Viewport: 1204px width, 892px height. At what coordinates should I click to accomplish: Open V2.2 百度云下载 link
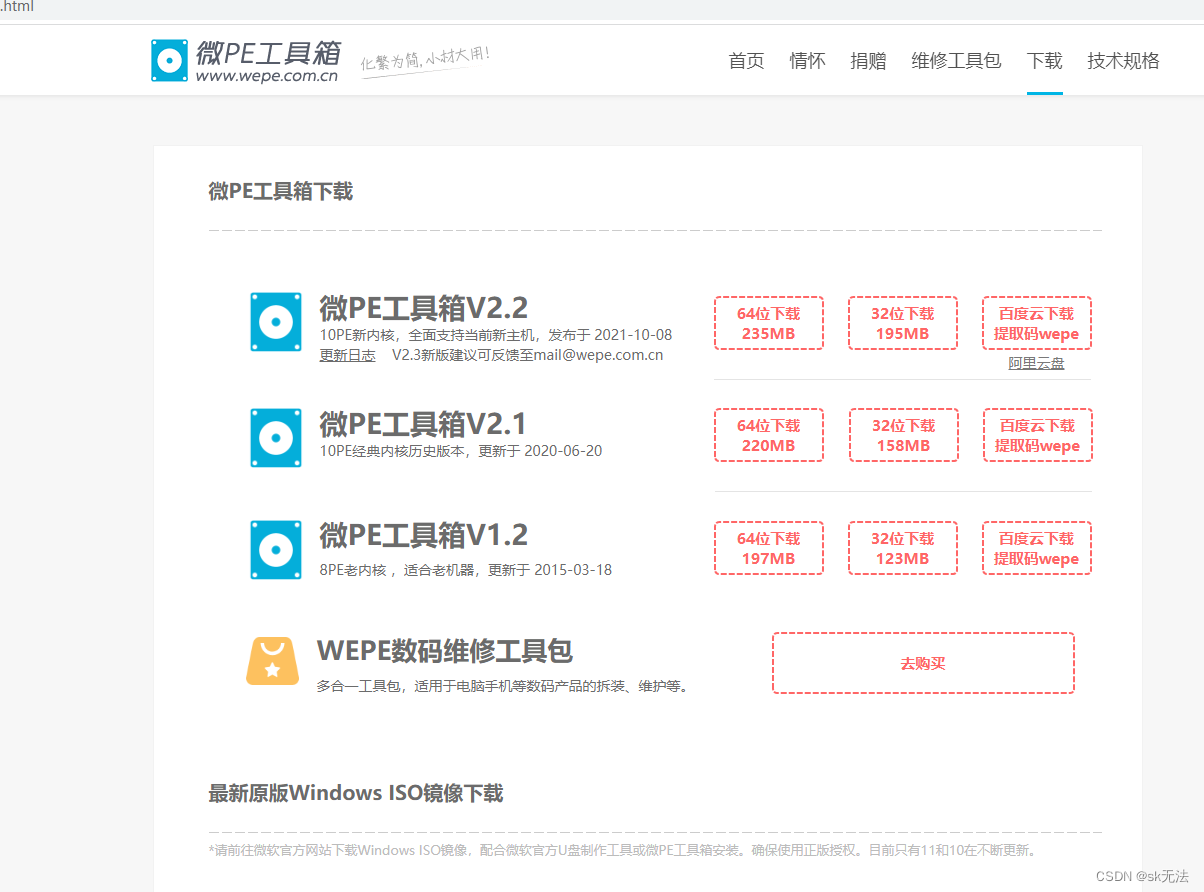tap(1036, 323)
